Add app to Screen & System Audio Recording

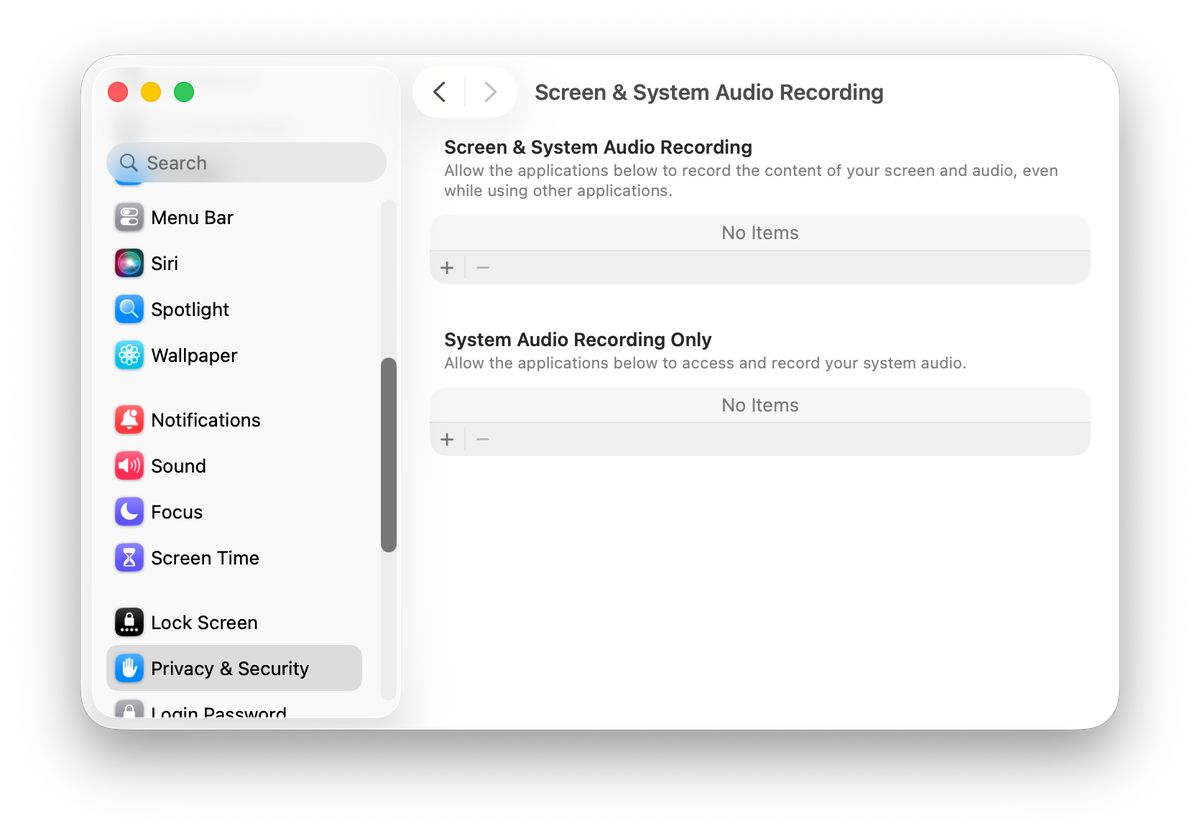tap(447, 268)
